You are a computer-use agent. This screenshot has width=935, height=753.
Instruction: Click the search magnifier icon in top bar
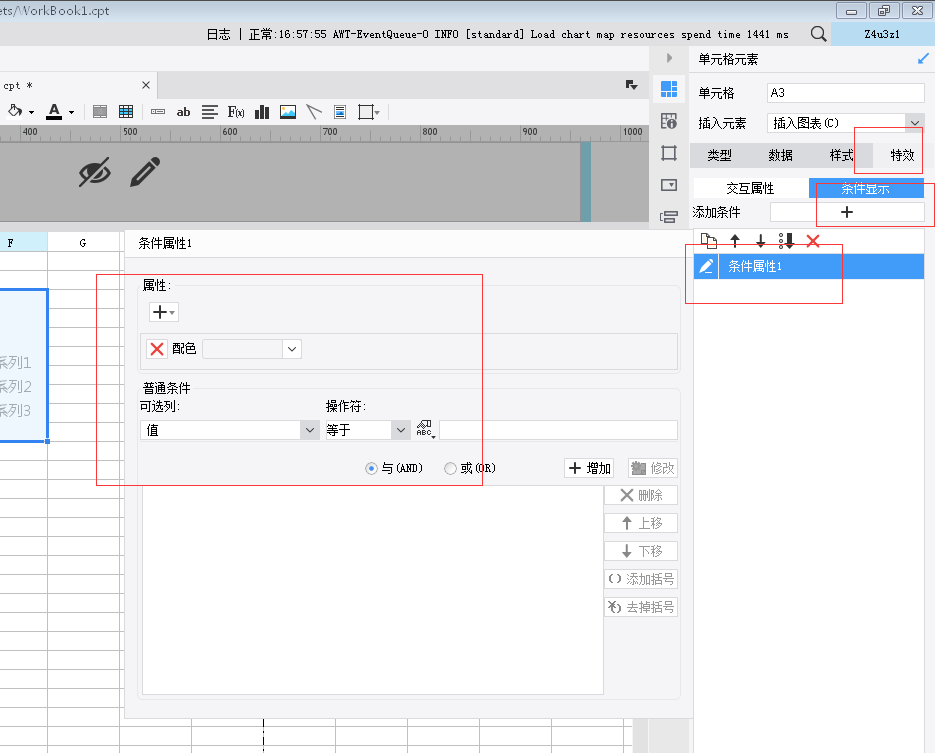pyautogui.click(x=818, y=34)
